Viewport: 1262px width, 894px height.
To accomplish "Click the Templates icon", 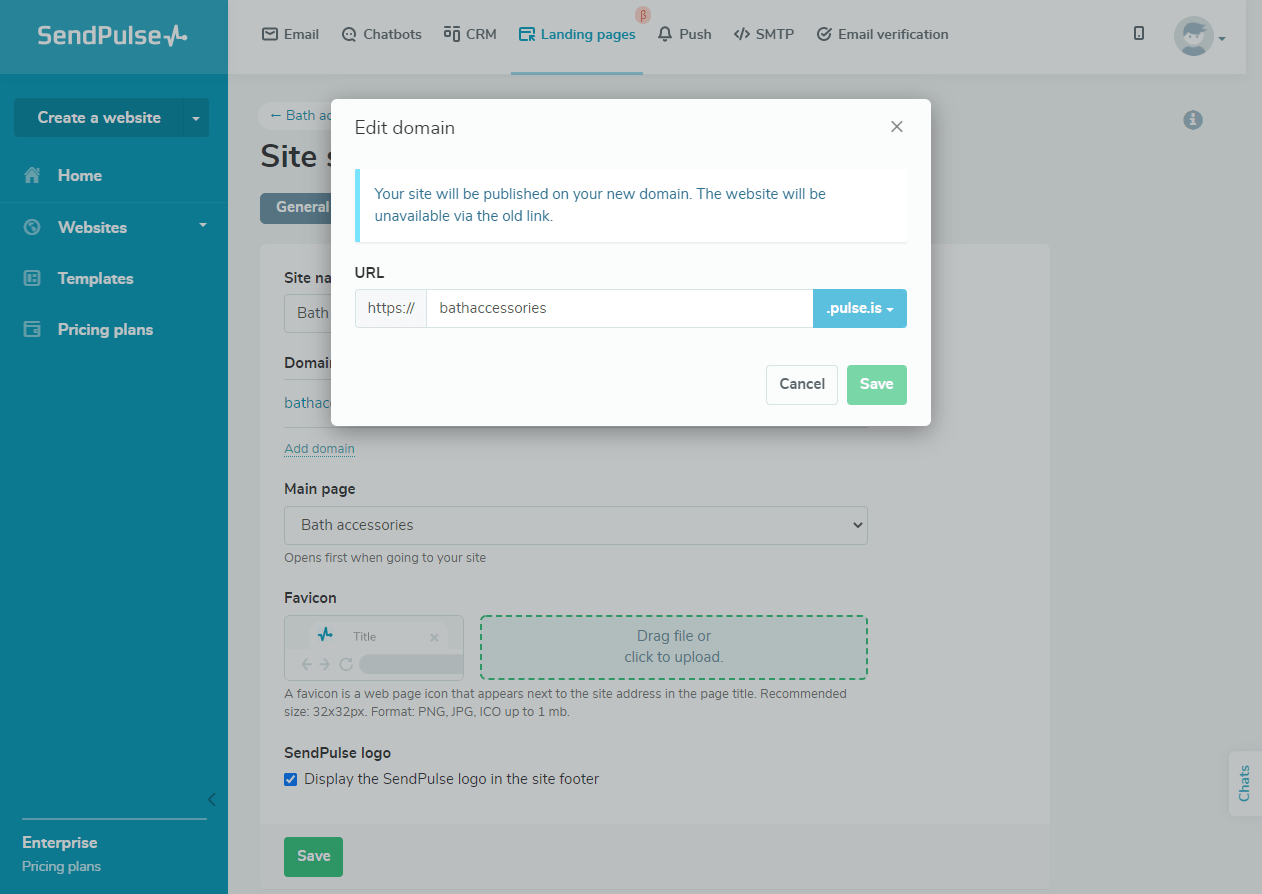I will coord(32,278).
